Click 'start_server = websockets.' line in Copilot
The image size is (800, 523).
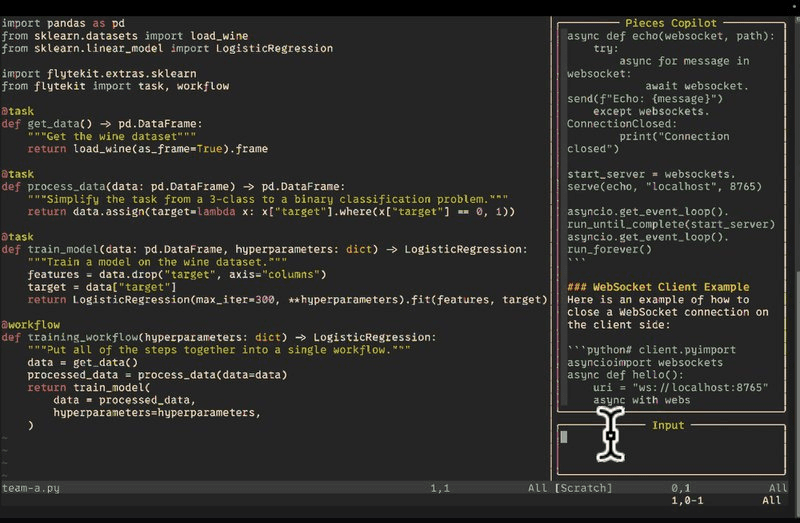pyautogui.click(x=652, y=173)
